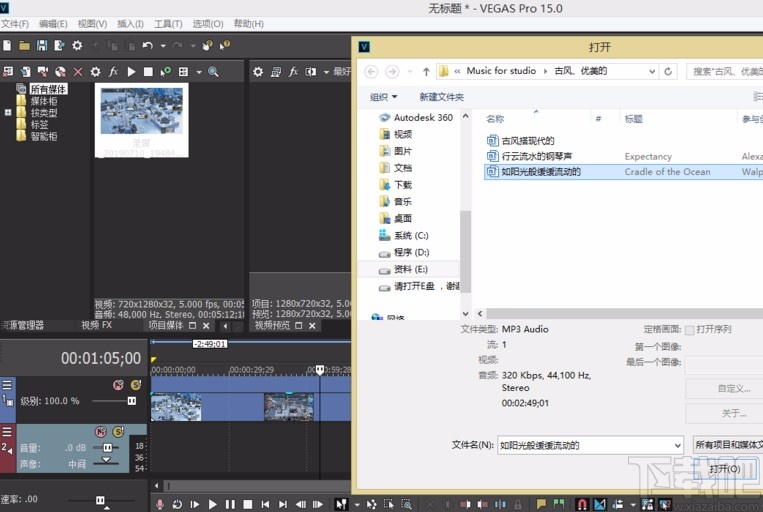This screenshot has width=763, height=512.
Task: Click the audio track 音量 volume slider
Action: tap(108, 448)
